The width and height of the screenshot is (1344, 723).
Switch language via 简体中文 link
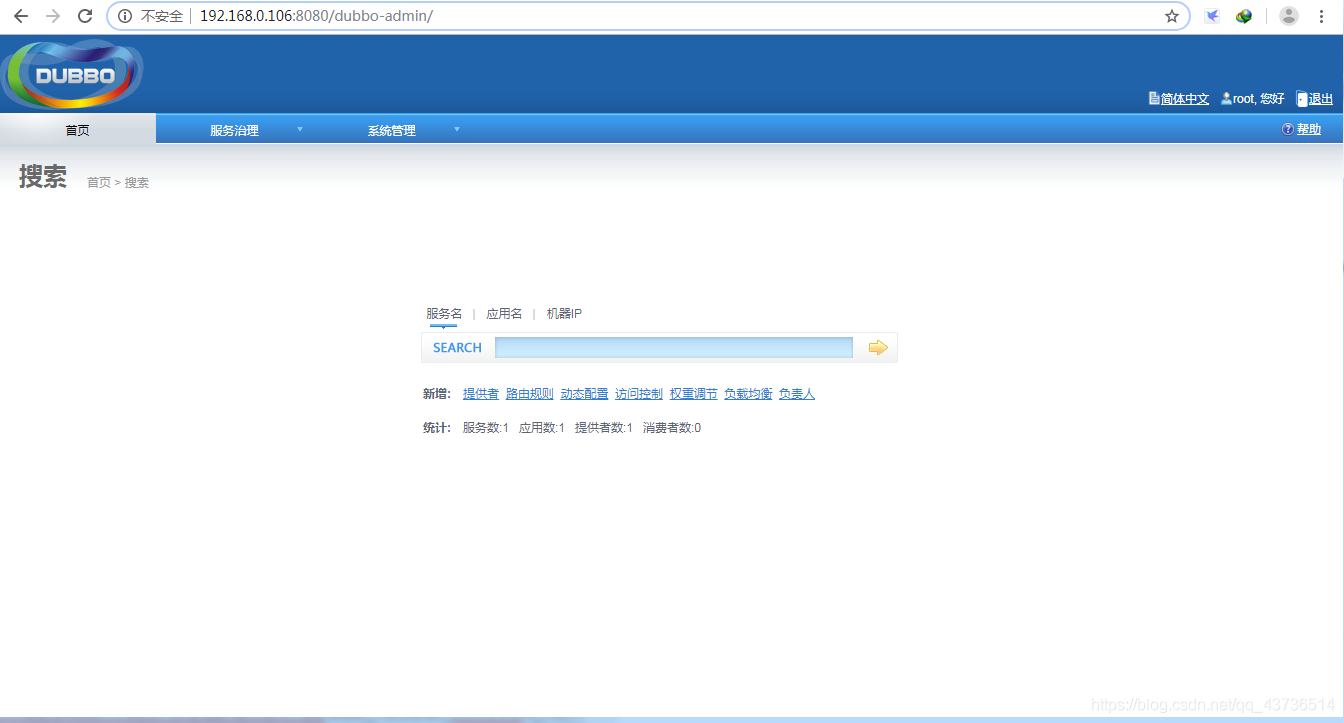coord(1185,99)
